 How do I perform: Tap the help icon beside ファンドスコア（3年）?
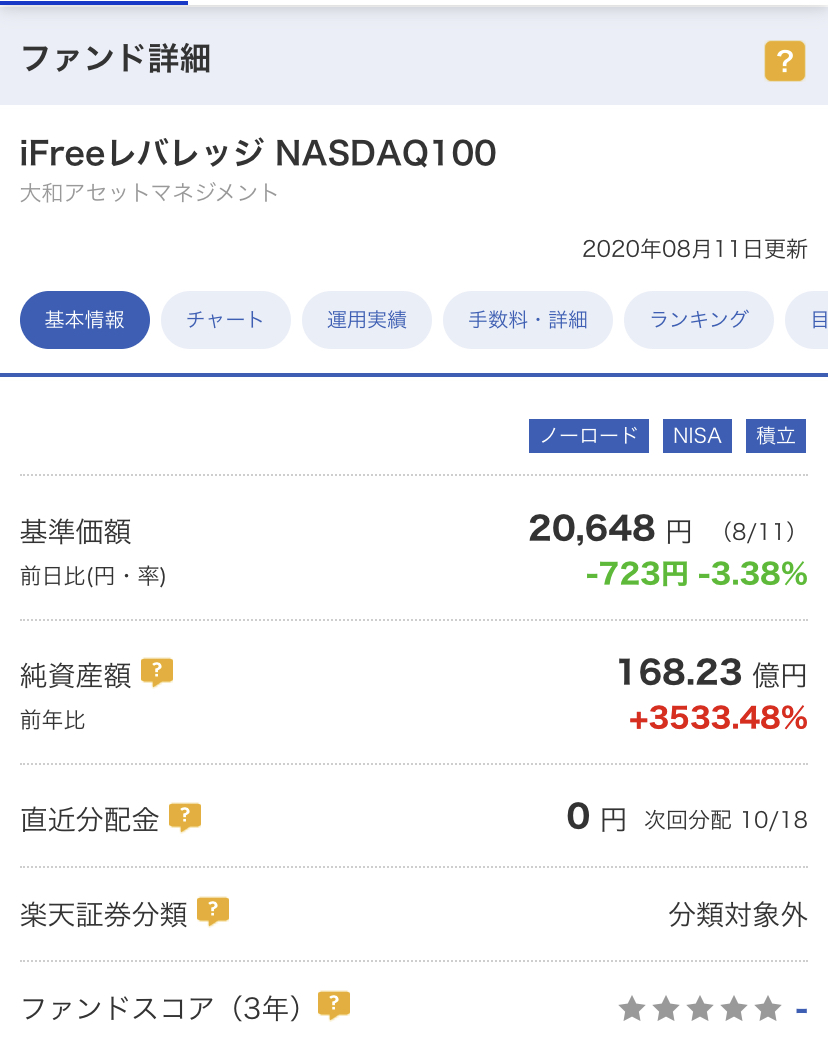tap(334, 1004)
